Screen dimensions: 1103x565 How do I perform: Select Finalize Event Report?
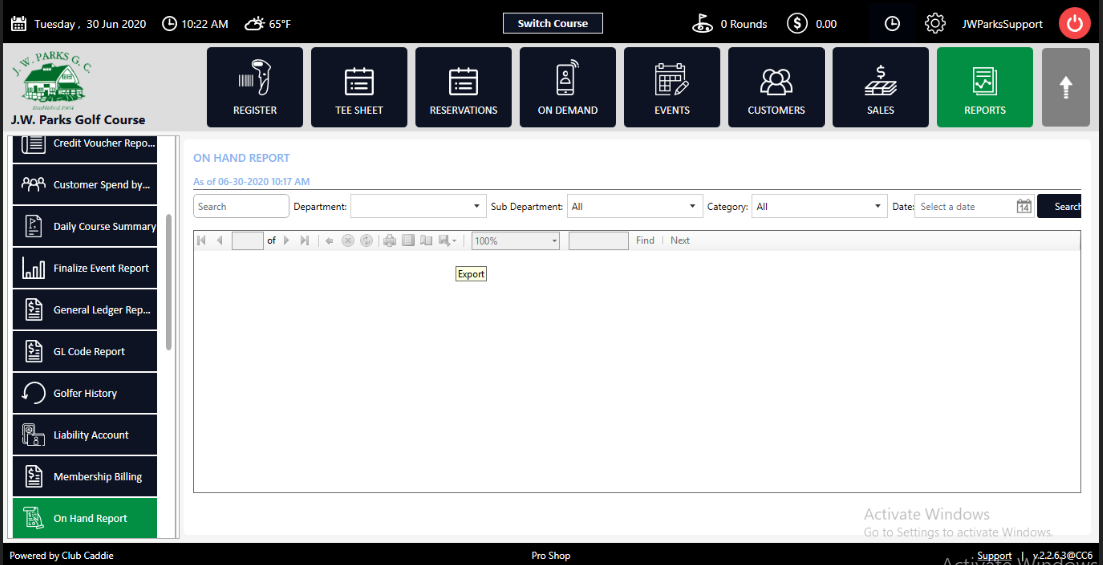pos(85,268)
